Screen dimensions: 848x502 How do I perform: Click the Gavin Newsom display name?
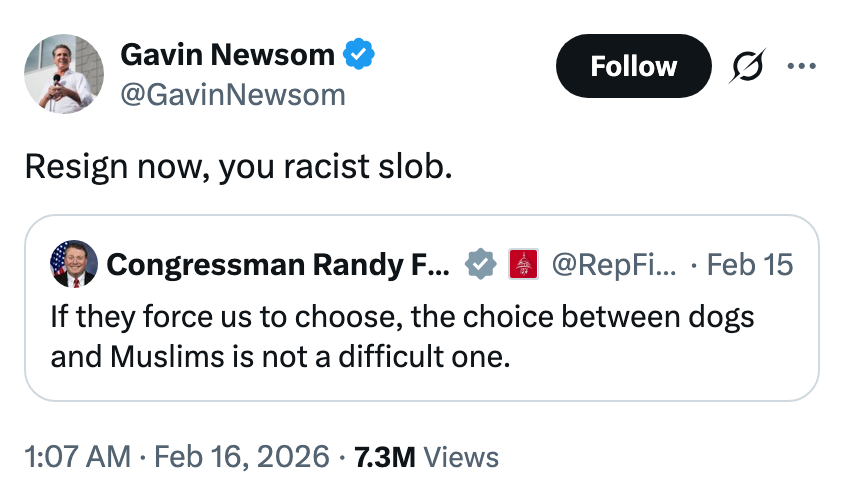[227, 55]
